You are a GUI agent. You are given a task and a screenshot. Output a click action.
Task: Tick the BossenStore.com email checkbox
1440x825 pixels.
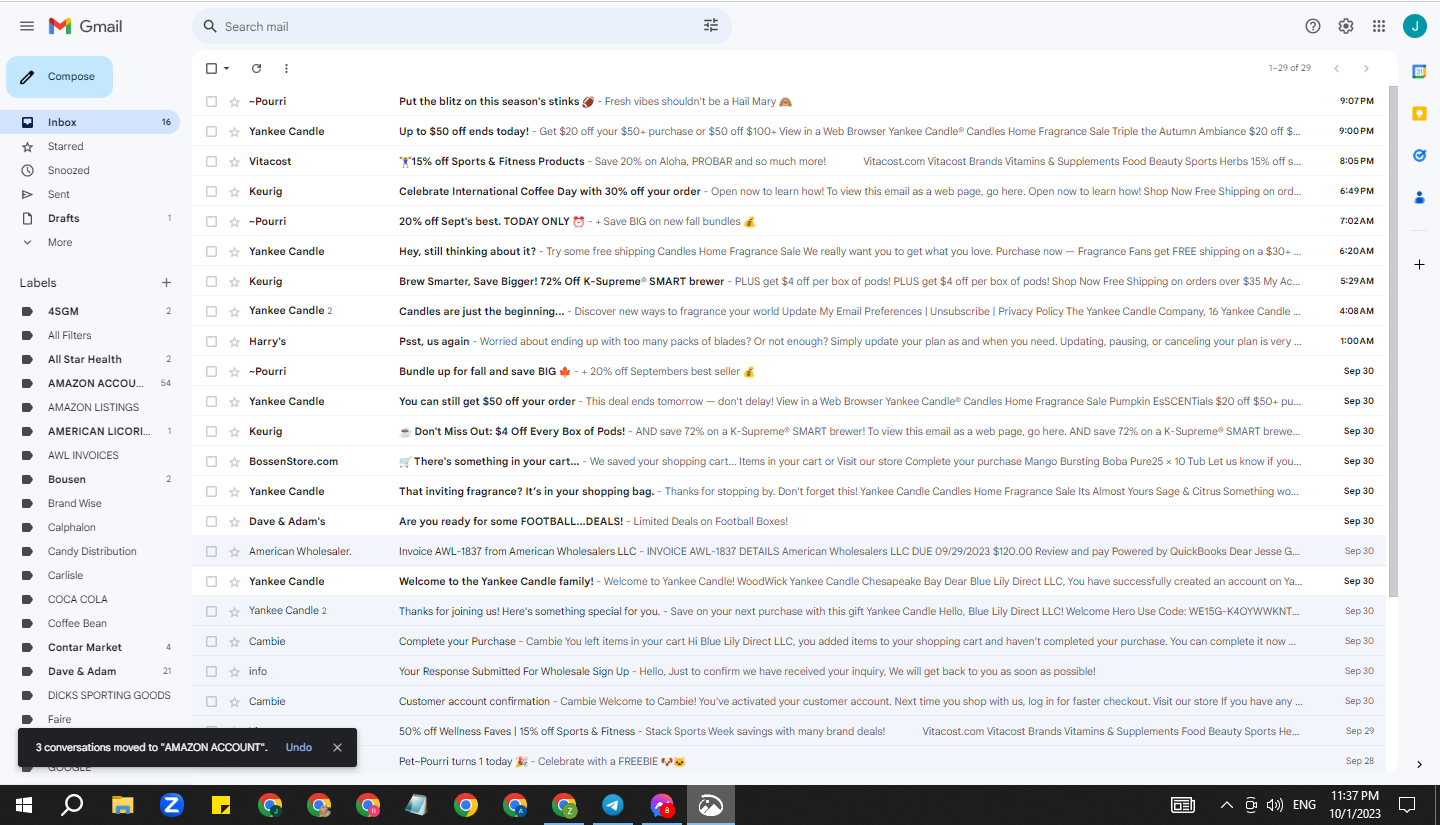point(211,461)
